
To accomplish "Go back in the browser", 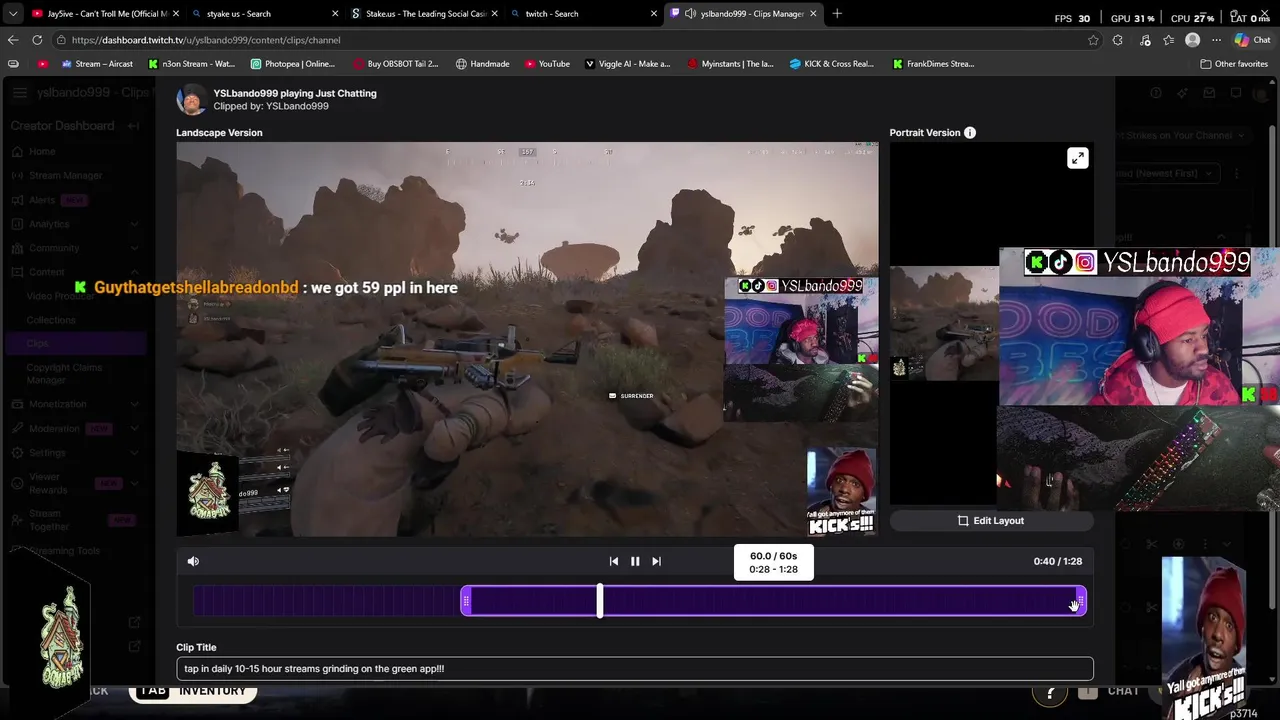I will point(13,40).
